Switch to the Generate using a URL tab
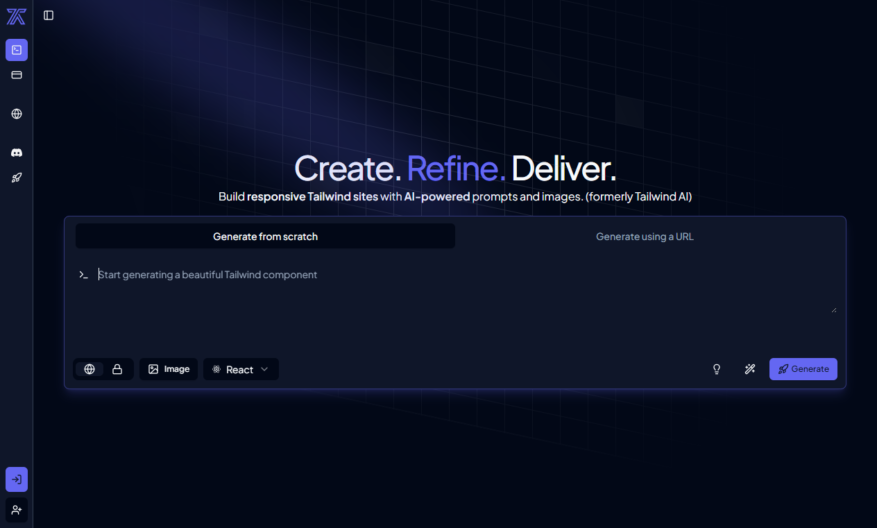This screenshot has height=528, width=877. [645, 237]
